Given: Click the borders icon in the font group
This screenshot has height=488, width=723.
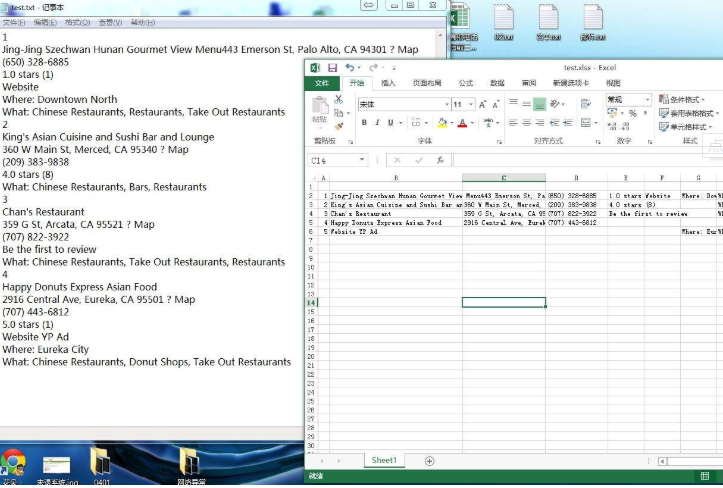Looking at the screenshot, I should click(x=416, y=123).
